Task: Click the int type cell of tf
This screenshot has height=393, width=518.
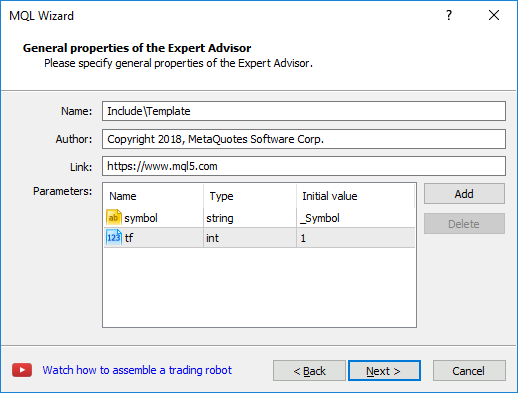Action: 250,238
